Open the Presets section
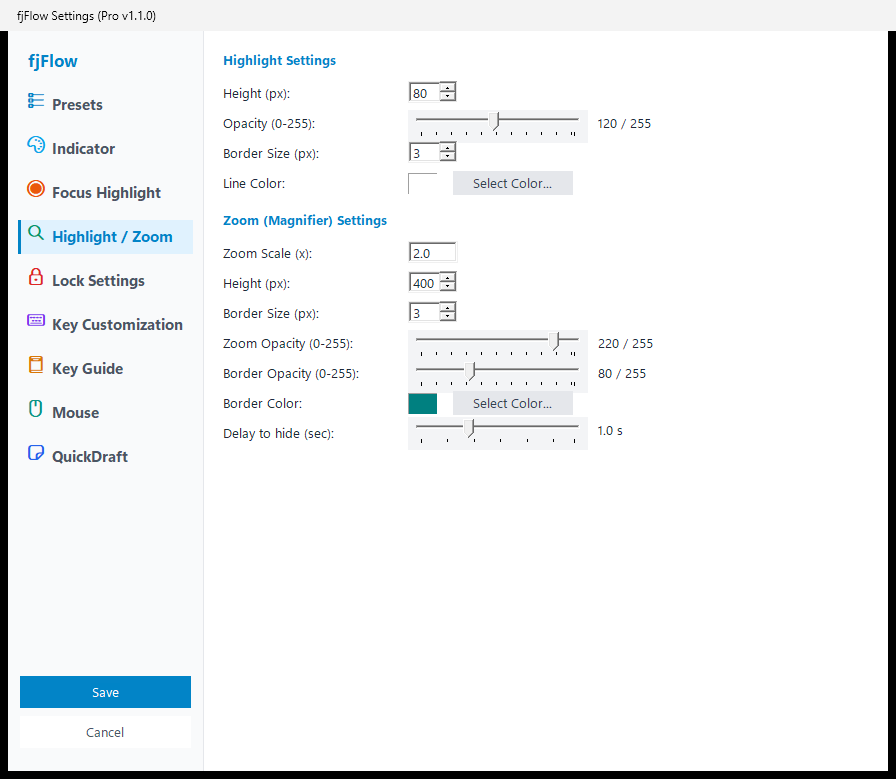Viewport: 896px width, 779px height. [106, 105]
